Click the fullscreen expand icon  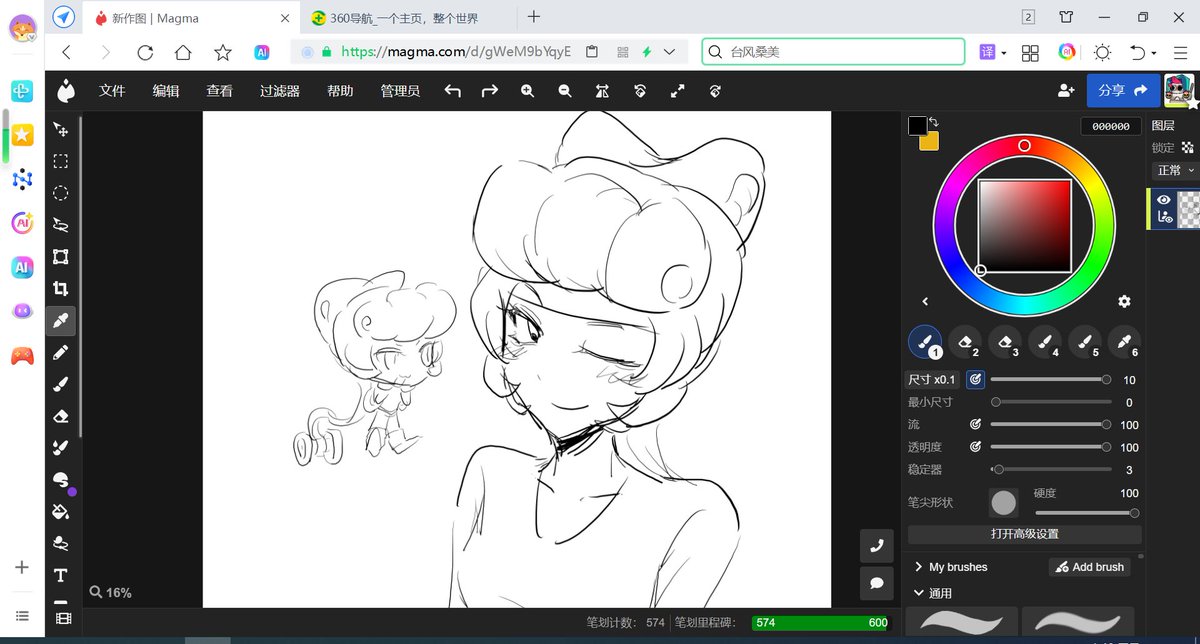coord(678,91)
